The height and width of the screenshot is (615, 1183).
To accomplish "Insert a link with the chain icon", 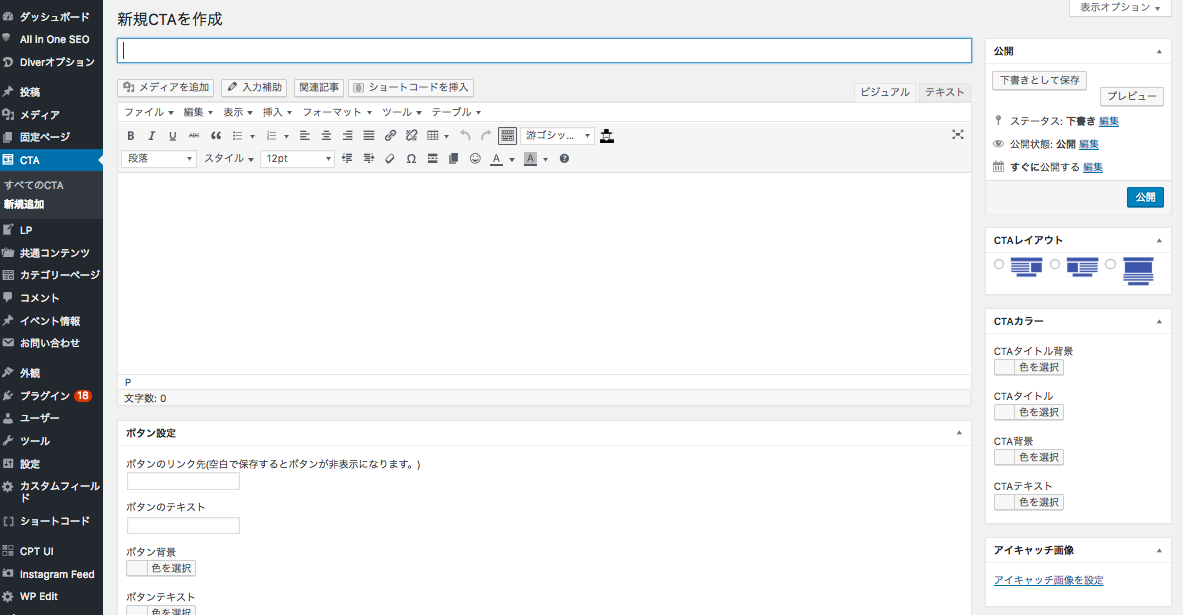I will pos(390,136).
